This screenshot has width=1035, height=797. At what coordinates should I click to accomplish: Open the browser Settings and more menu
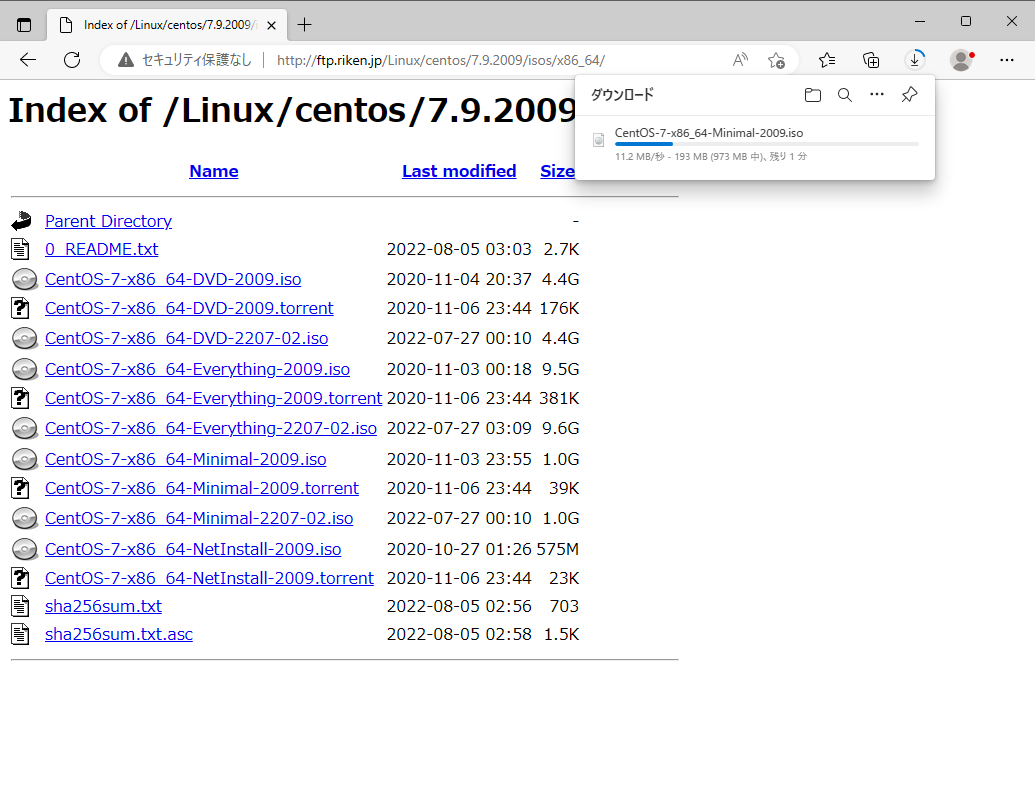1007,60
